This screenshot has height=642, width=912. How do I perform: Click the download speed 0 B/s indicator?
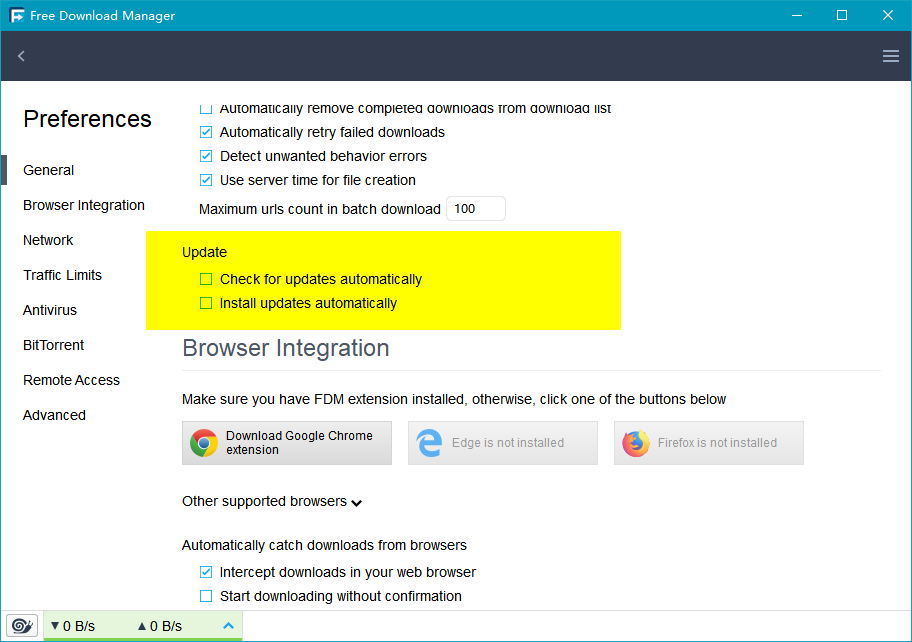click(x=73, y=626)
